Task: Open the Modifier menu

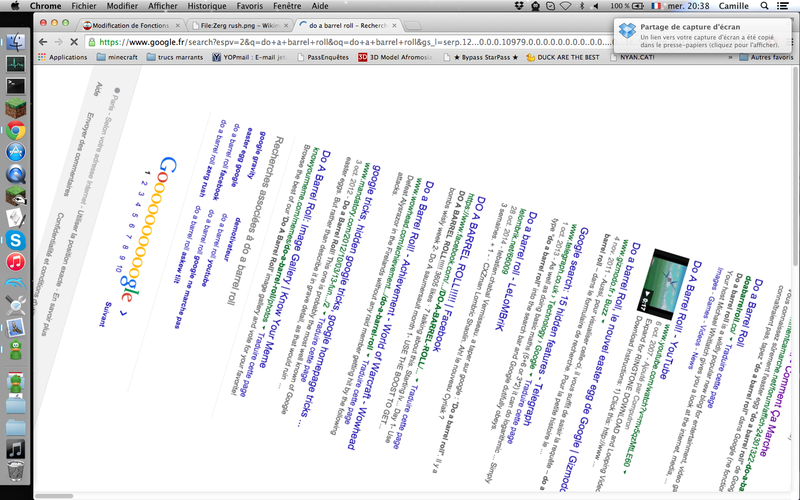Action: 122,6
